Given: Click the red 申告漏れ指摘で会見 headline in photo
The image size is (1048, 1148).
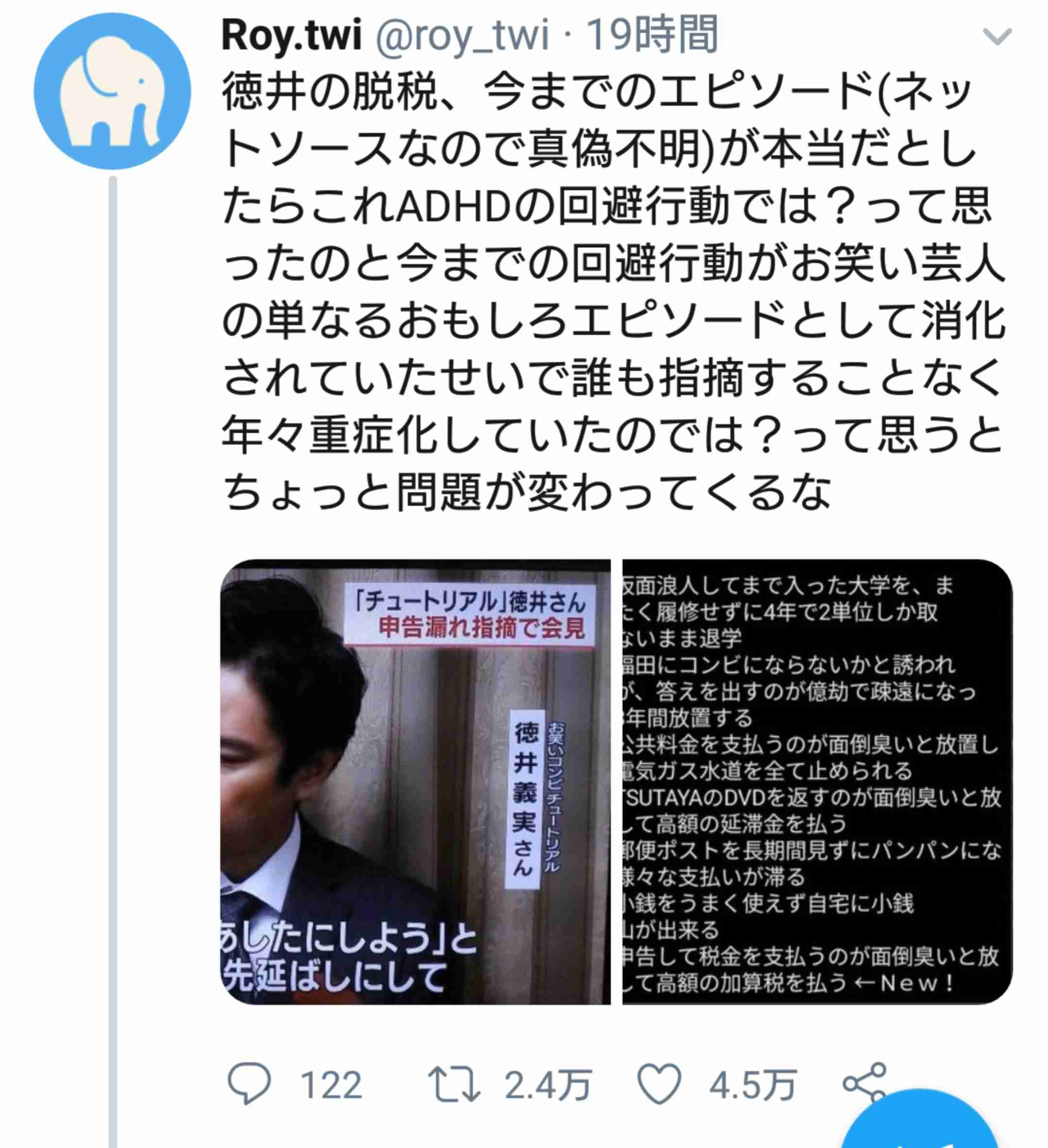Looking at the screenshot, I should click(482, 628).
